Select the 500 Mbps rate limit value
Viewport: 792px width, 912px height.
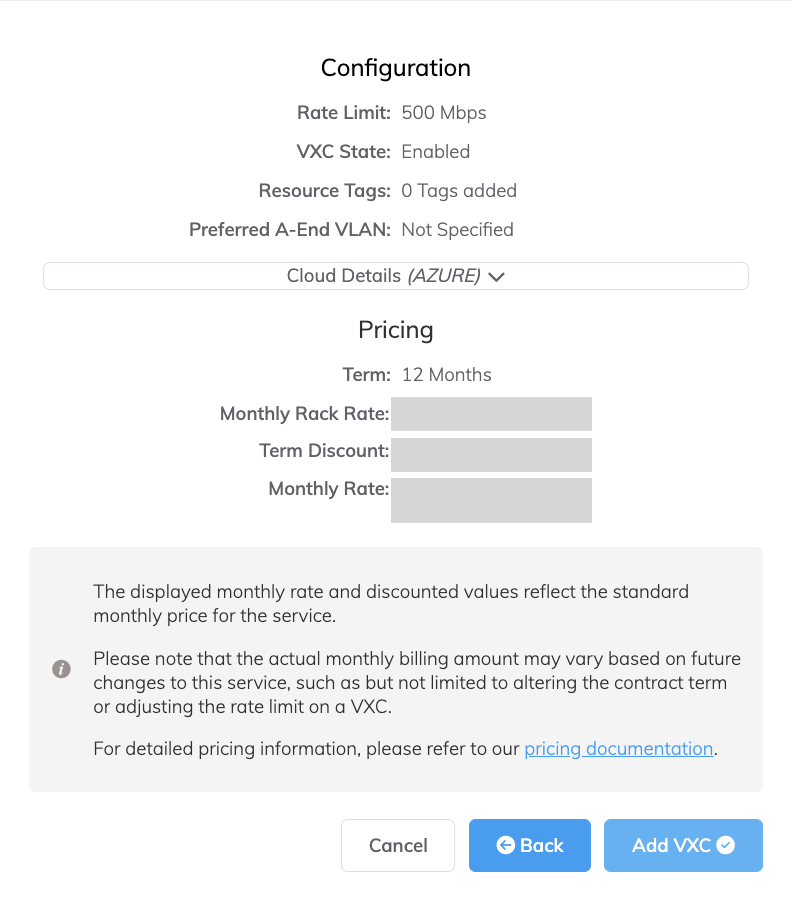tap(444, 113)
